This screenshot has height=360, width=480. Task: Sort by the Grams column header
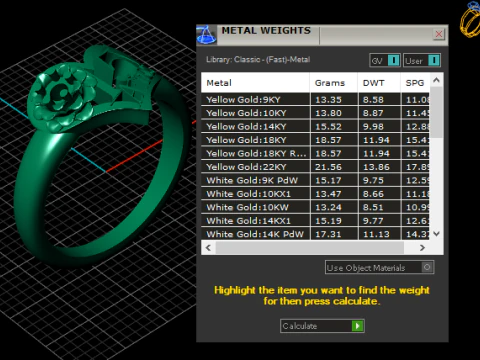coord(334,83)
